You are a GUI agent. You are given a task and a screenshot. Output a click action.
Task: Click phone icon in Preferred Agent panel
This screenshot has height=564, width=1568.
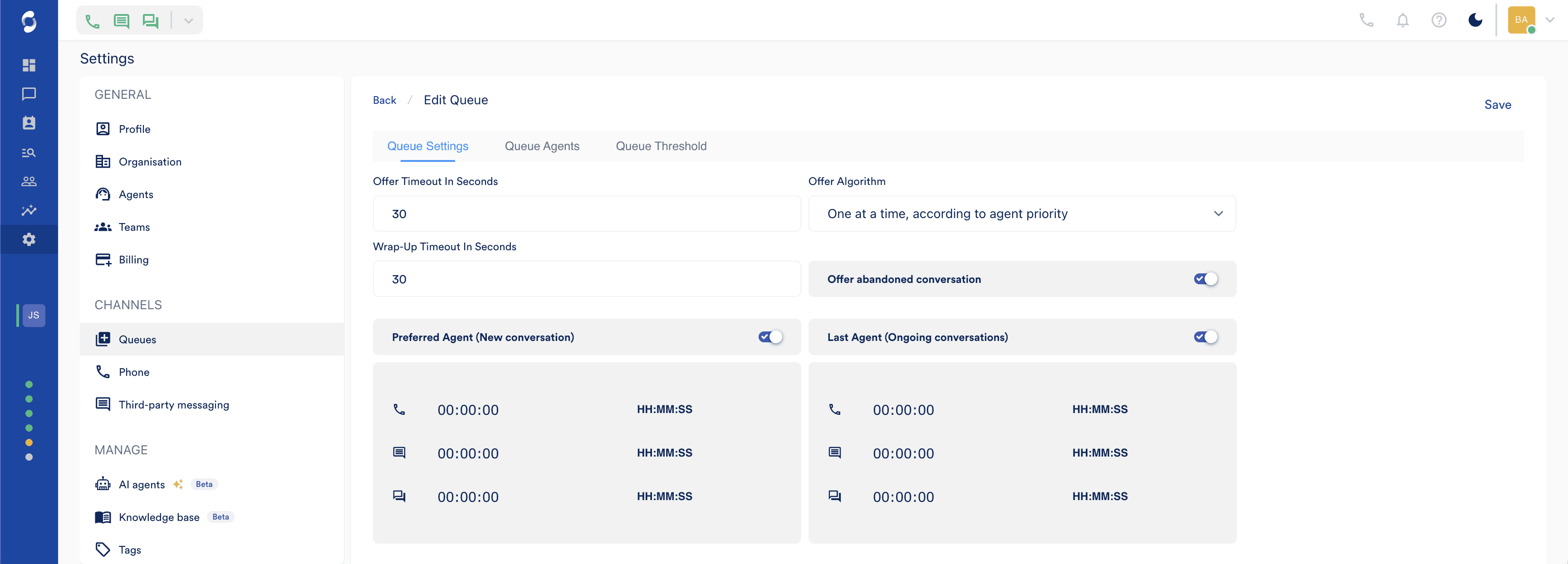pyautogui.click(x=399, y=409)
